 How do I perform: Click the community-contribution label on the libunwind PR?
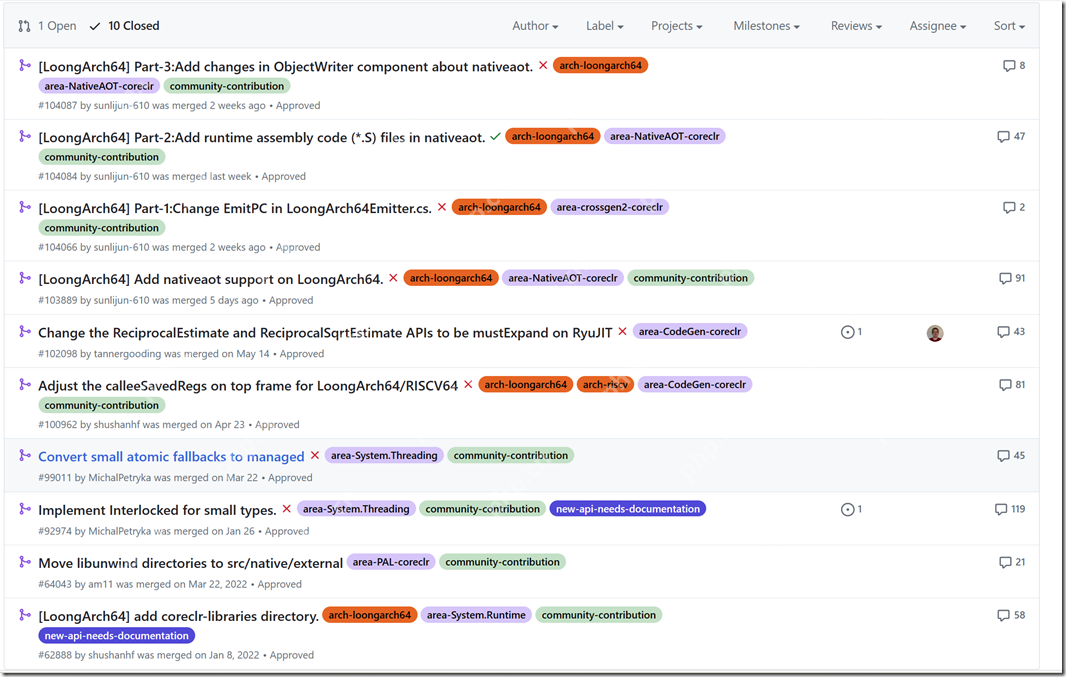point(502,561)
